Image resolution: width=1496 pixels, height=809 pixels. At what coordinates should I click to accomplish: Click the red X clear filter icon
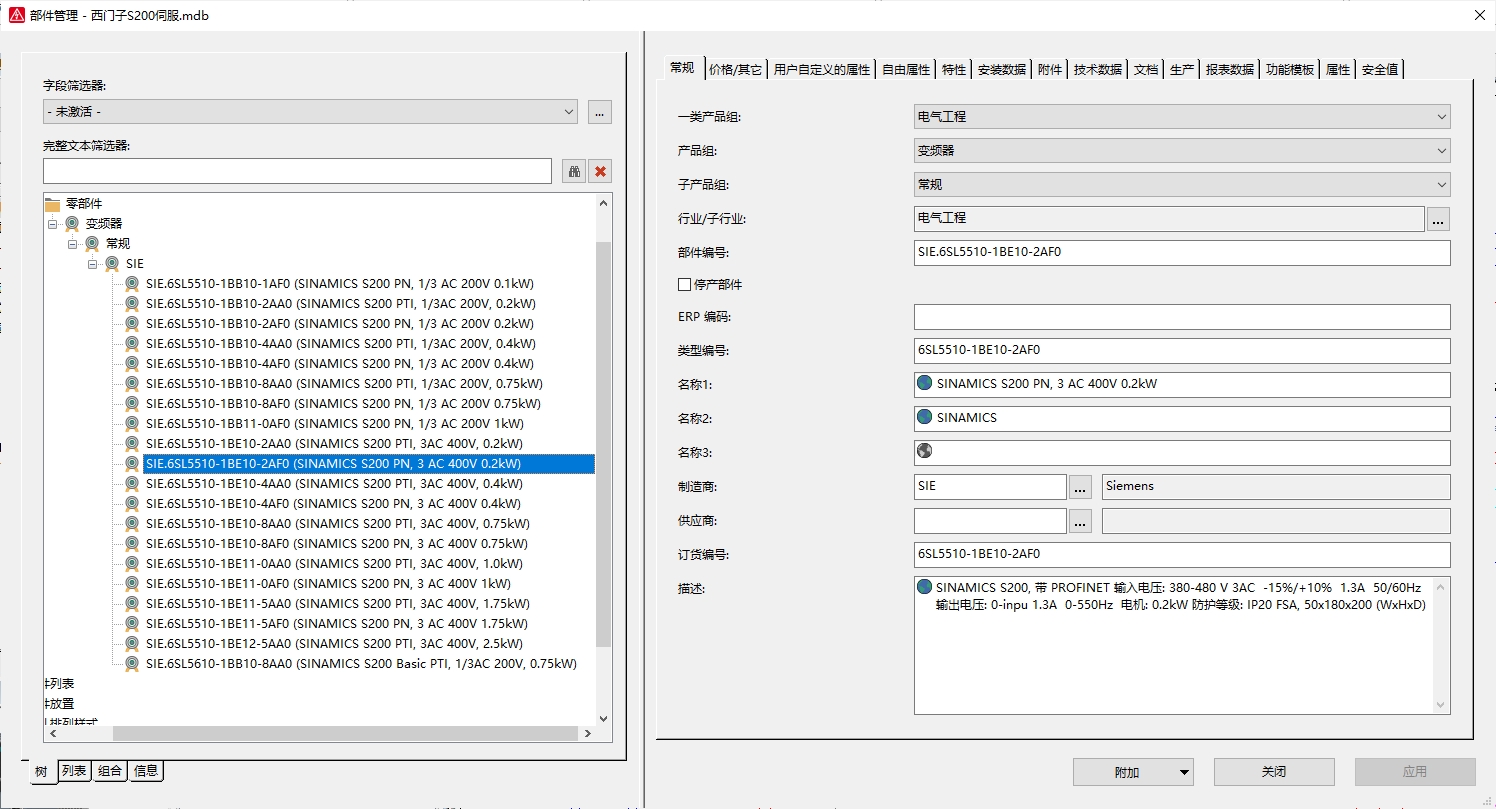click(x=600, y=171)
